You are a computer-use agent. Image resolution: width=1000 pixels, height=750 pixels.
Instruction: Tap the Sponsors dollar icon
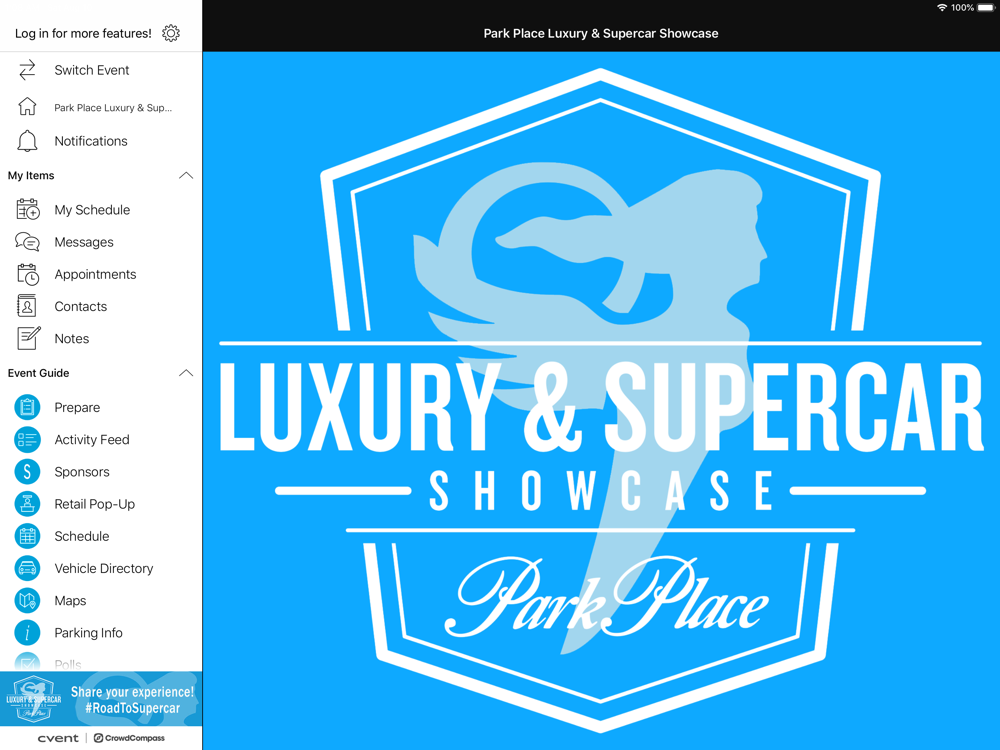click(27, 472)
